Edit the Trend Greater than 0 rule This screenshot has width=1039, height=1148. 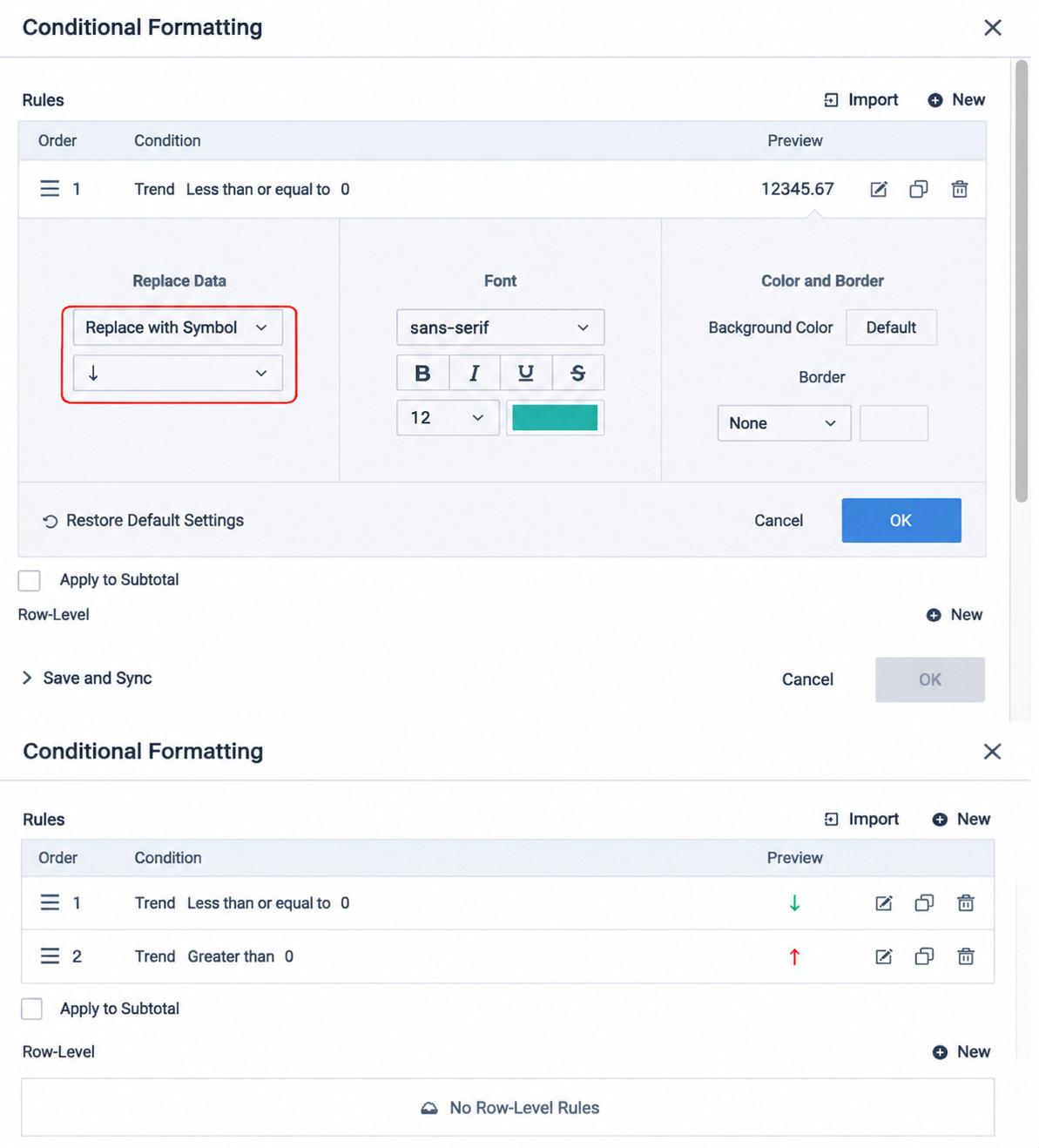884,956
